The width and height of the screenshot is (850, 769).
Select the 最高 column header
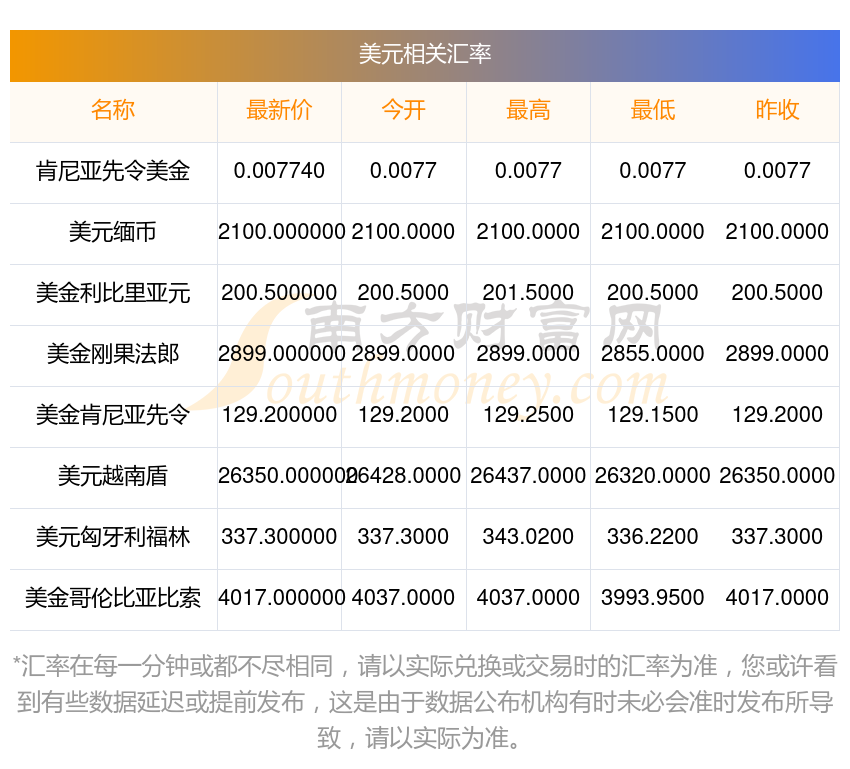coord(528,110)
